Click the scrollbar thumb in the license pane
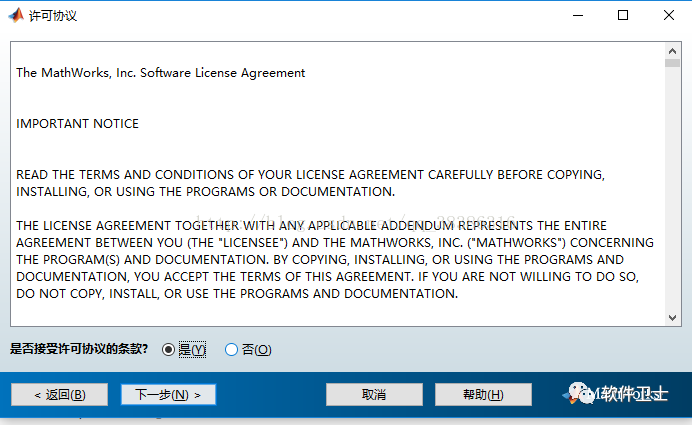 tap(672, 63)
